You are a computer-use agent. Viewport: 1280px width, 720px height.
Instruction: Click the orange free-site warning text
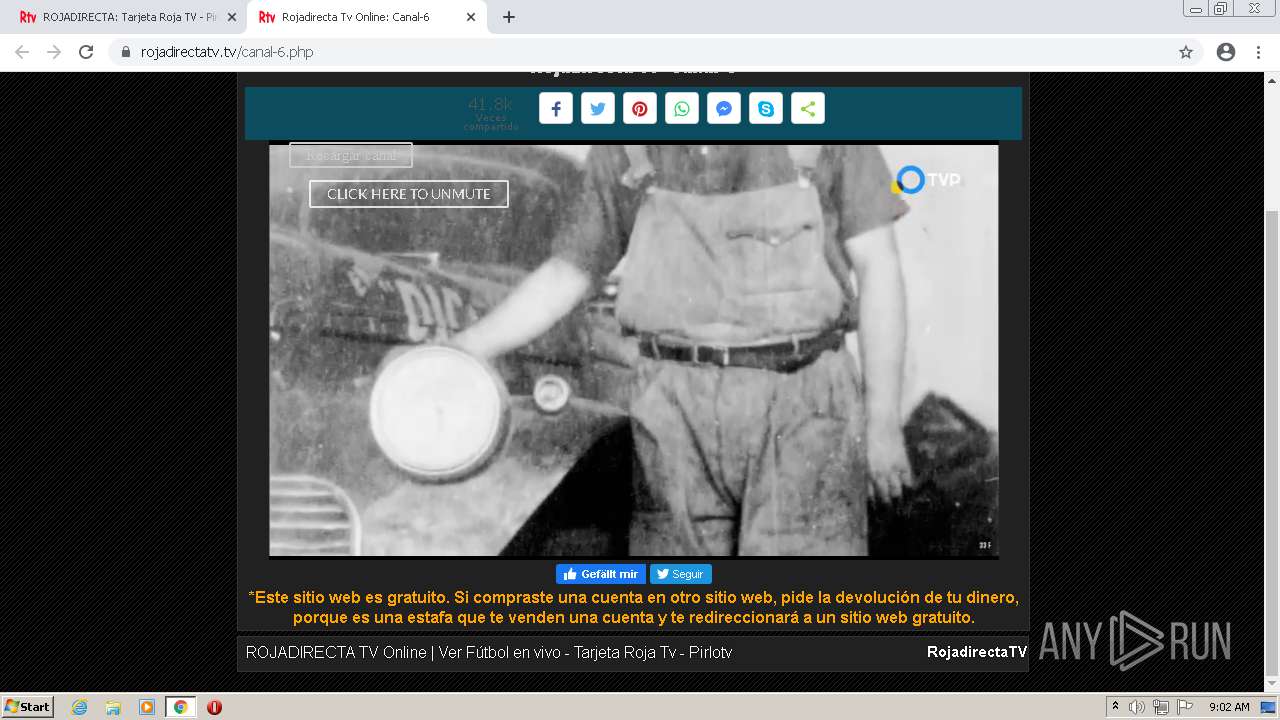[633, 607]
